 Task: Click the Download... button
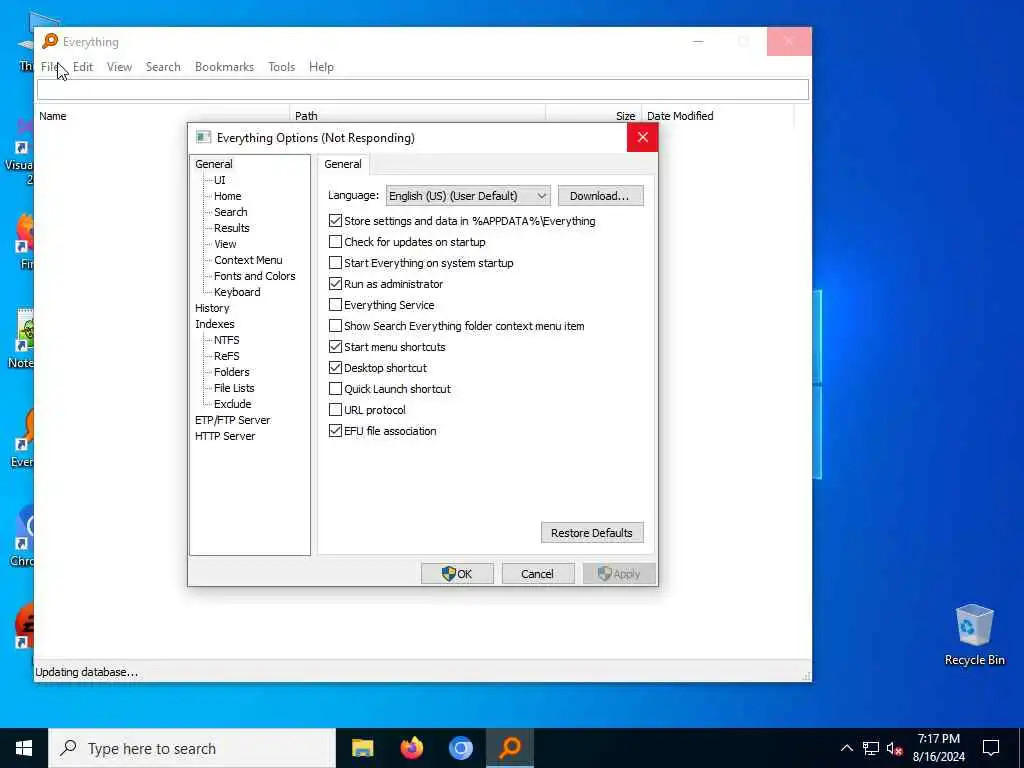[600, 196]
